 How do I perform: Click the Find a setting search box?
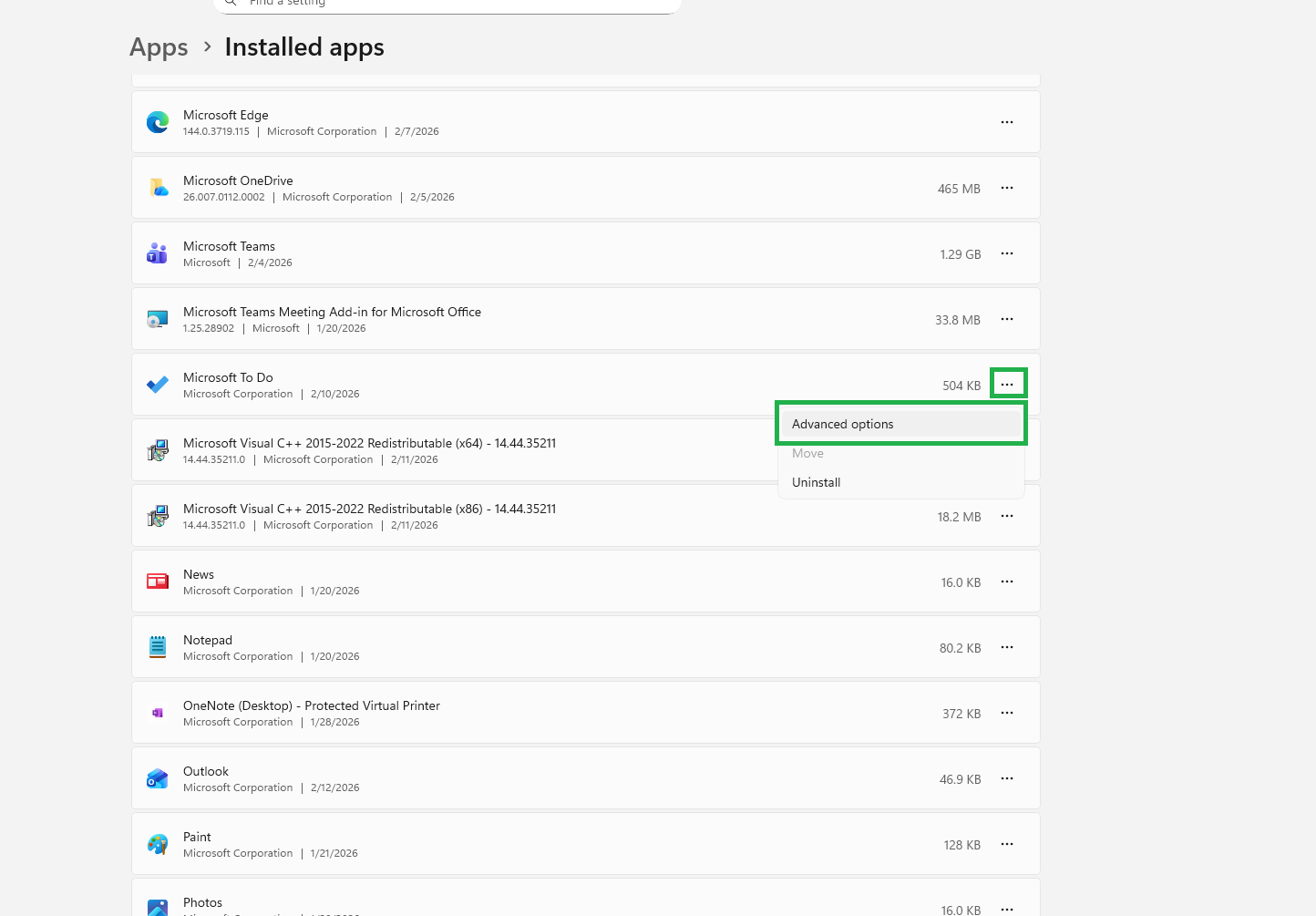point(447,5)
